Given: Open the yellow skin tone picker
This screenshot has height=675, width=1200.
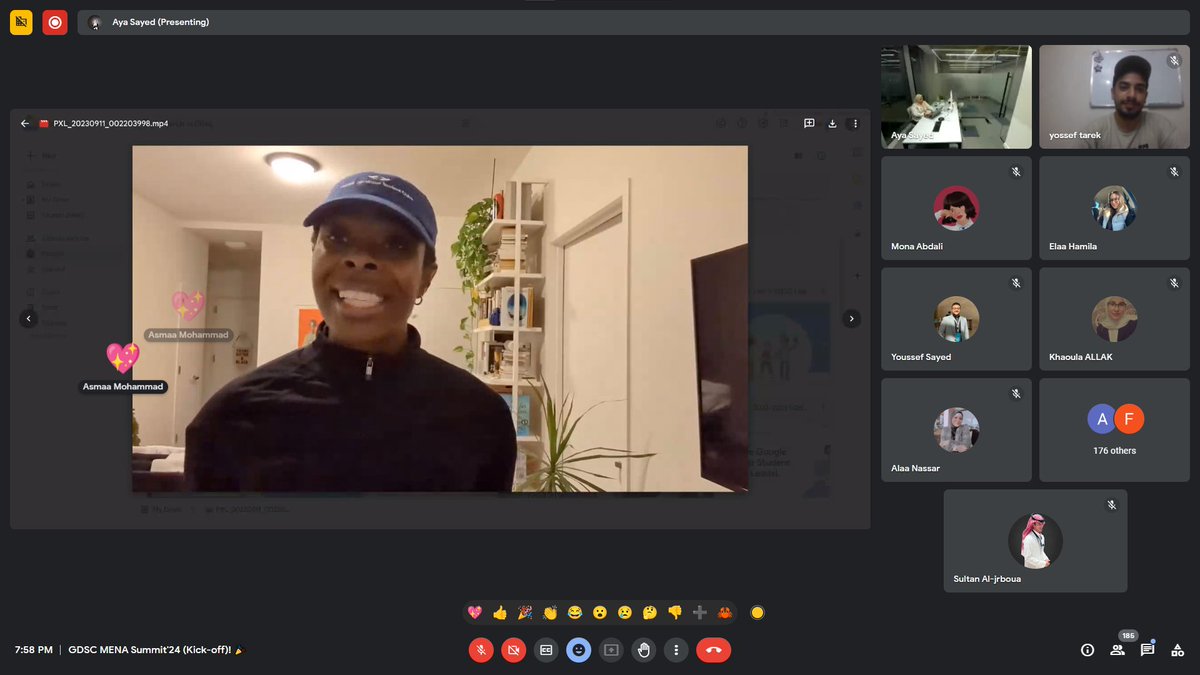Looking at the screenshot, I should (757, 613).
